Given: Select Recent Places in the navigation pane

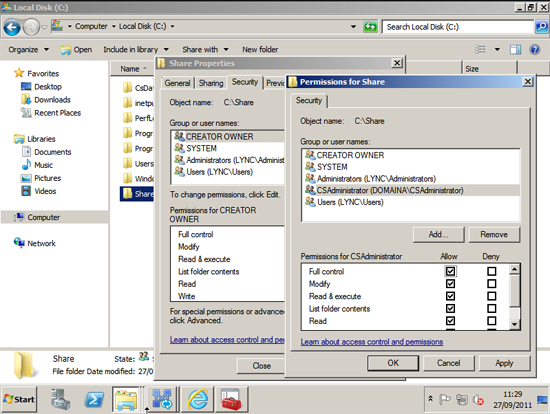Looking at the screenshot, I should click(x=58, y=113).
